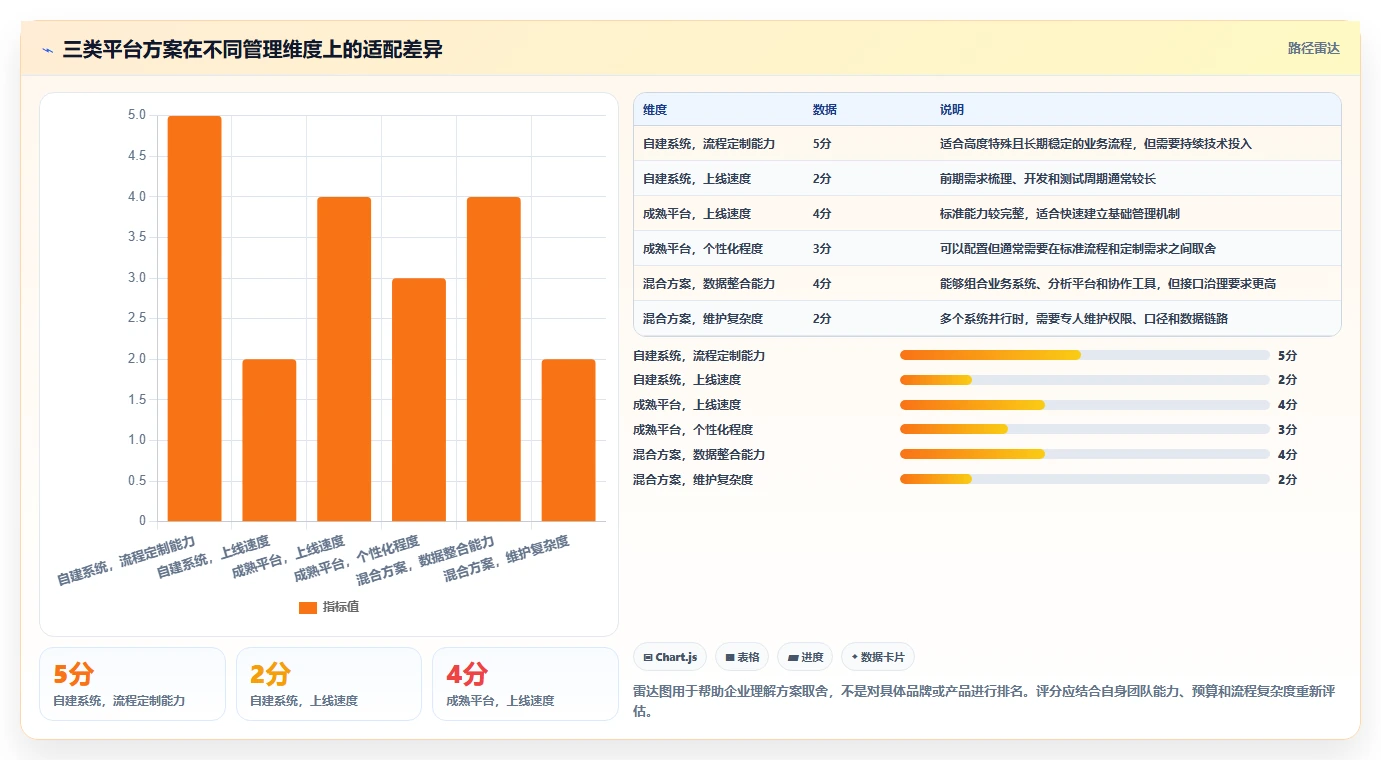This screenshot has height=760, width=1381.
Task: Click the title 三类平台方案在不同管理维度上的适配差异
Action: pos(252,49)
